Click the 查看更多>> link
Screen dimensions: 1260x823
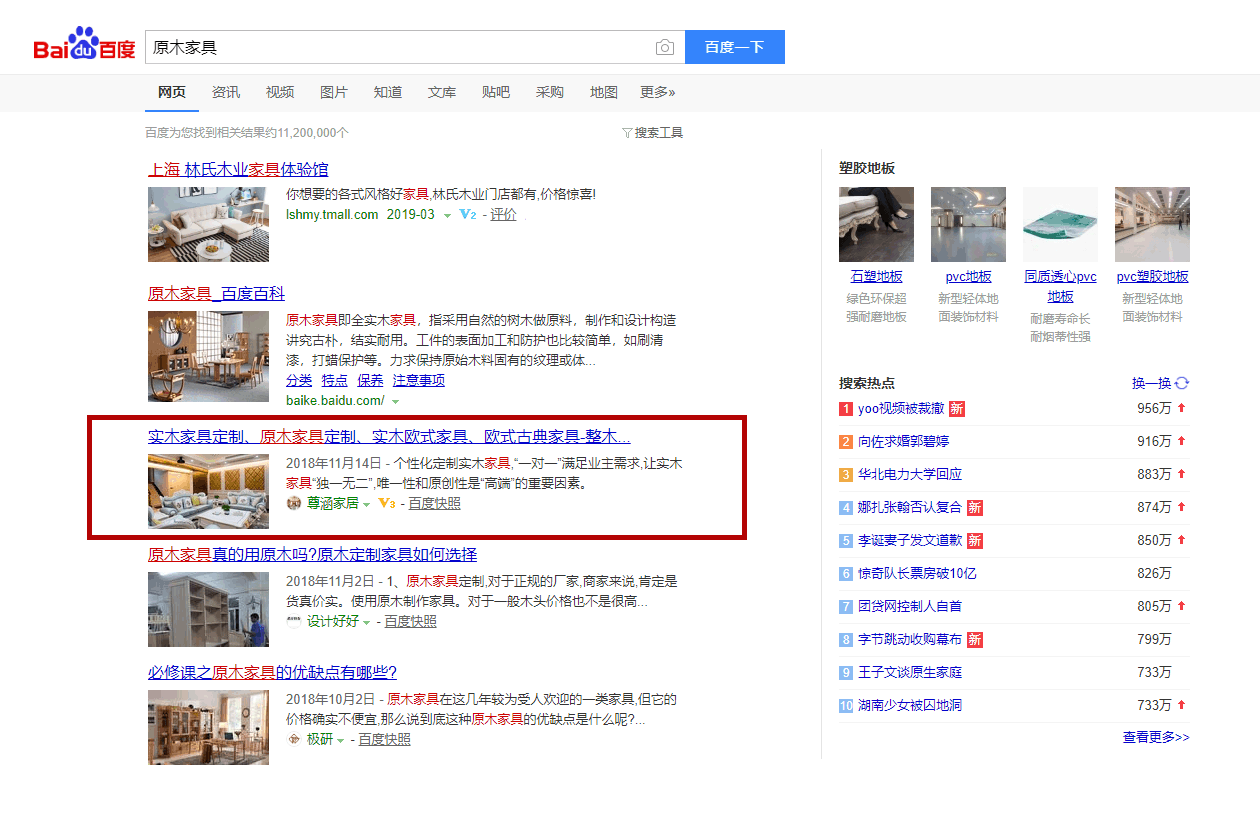[x=1156, y=737]
